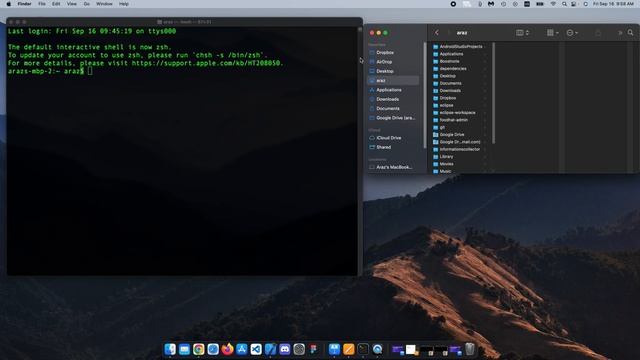640x360 pixels.
Task: Click the Terminal command prompt cursor
Action: coord(90,71)
